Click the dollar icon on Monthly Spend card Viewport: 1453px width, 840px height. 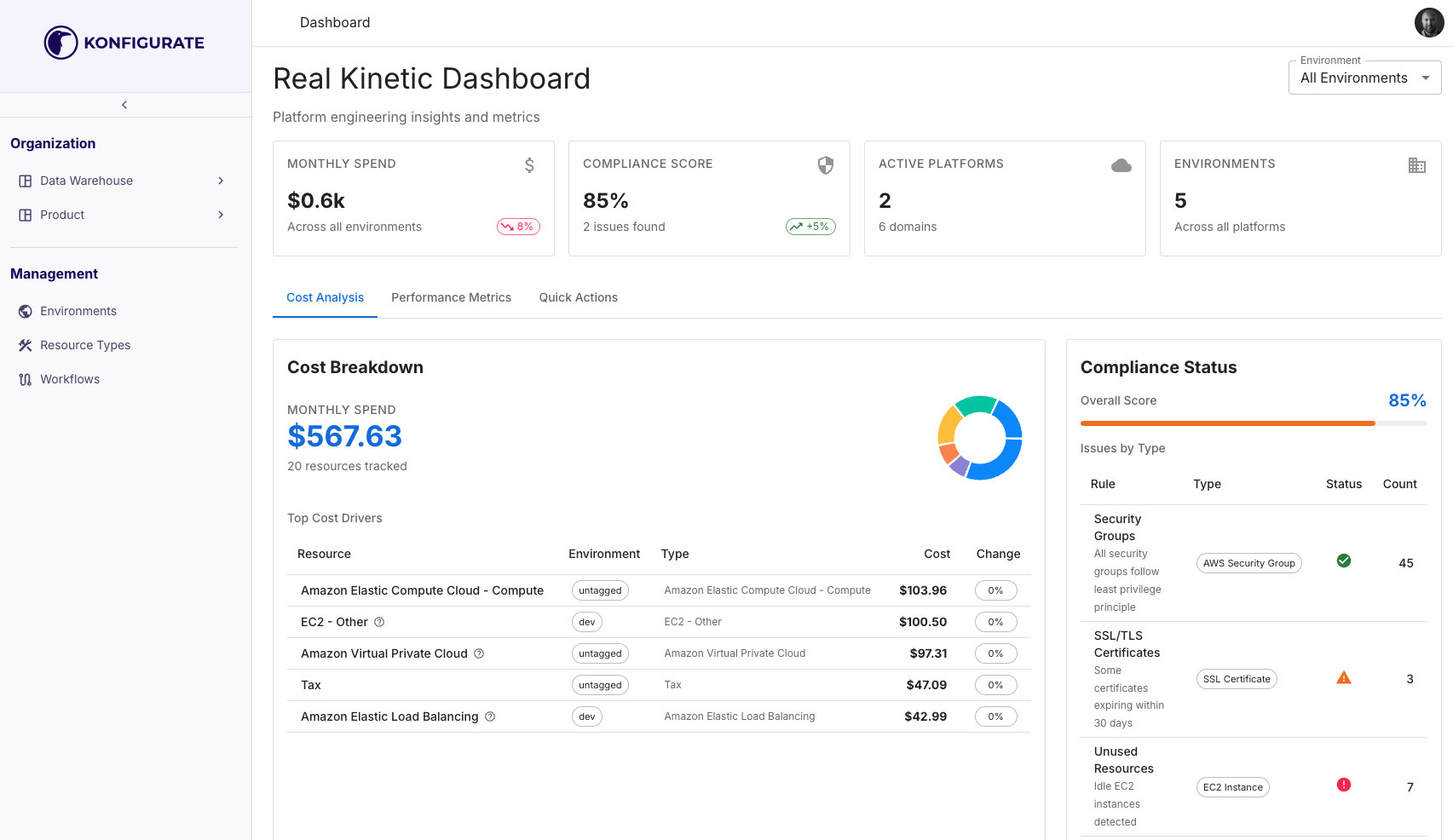529,164
